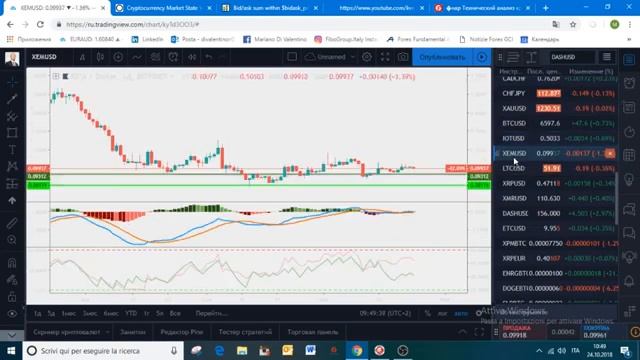Expand the left toolbar bottom chevron
The image size is (640, 360).
[x=12, y=335]
